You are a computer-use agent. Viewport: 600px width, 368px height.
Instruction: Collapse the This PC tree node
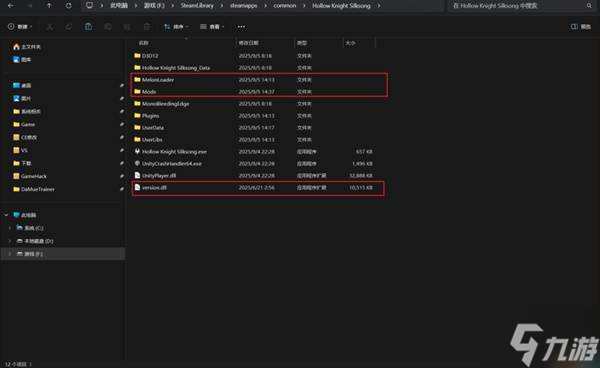click(6, 215)
